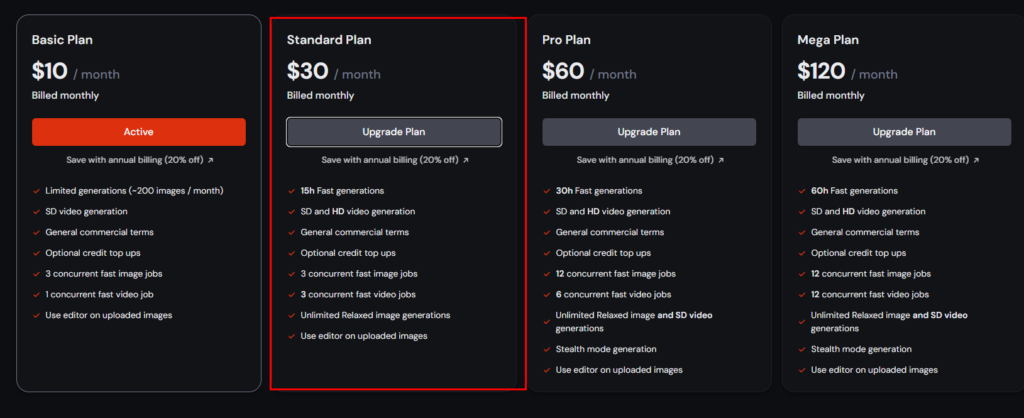Click the checkmark next to 15h Fast generations
Viewport: 1024px width, 418px height.
pyautogui.click(x=291, y=191)
